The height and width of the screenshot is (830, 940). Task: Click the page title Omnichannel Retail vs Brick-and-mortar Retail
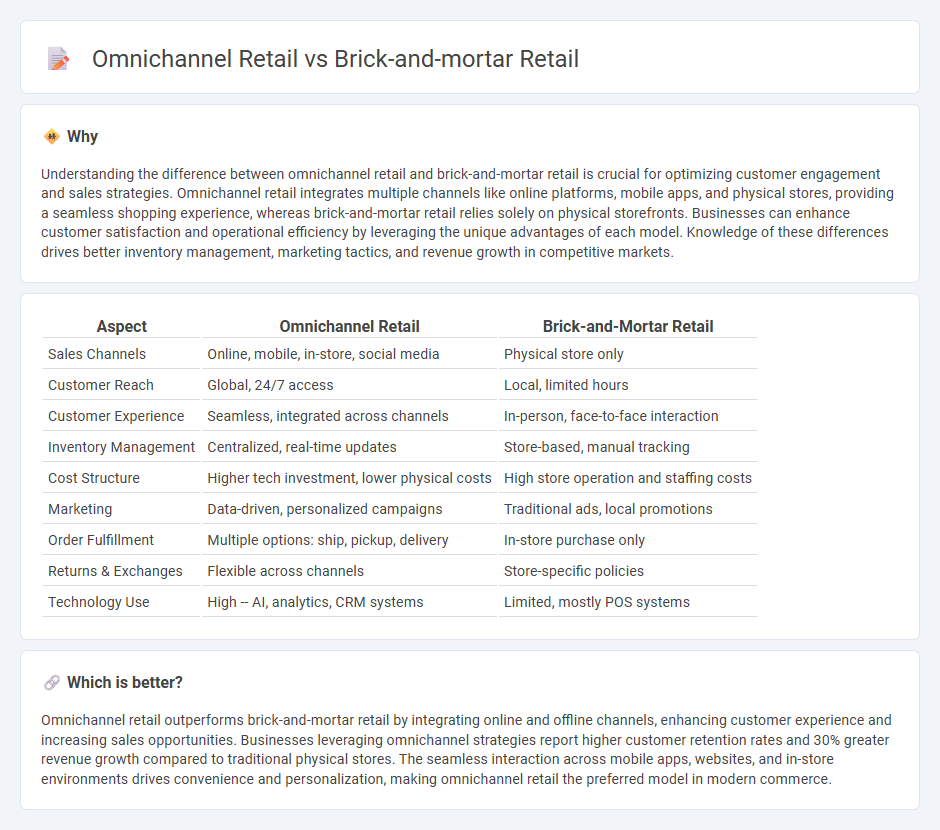tap(335, 59)
